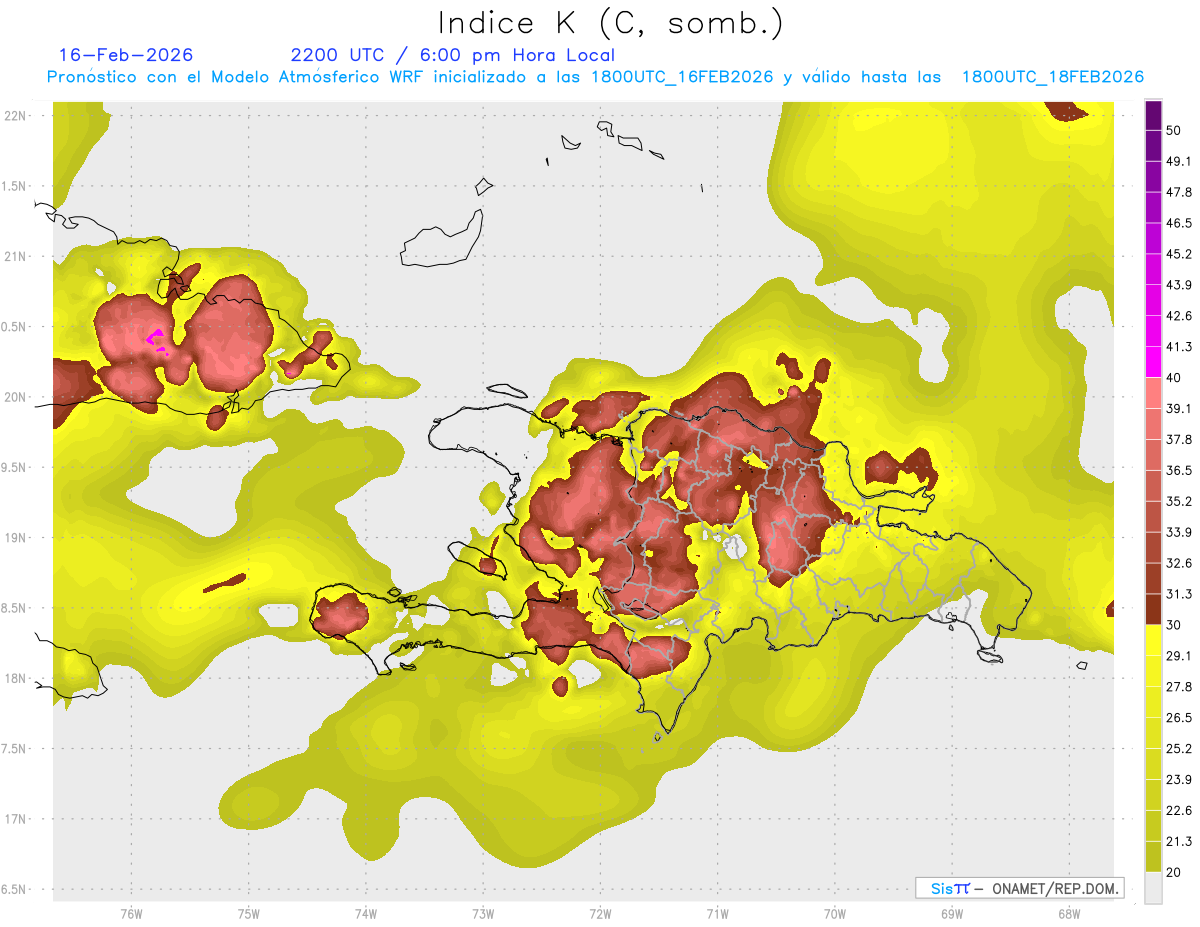Click the legend value '40'
Screen dimensions: 1200x927
1174,378
